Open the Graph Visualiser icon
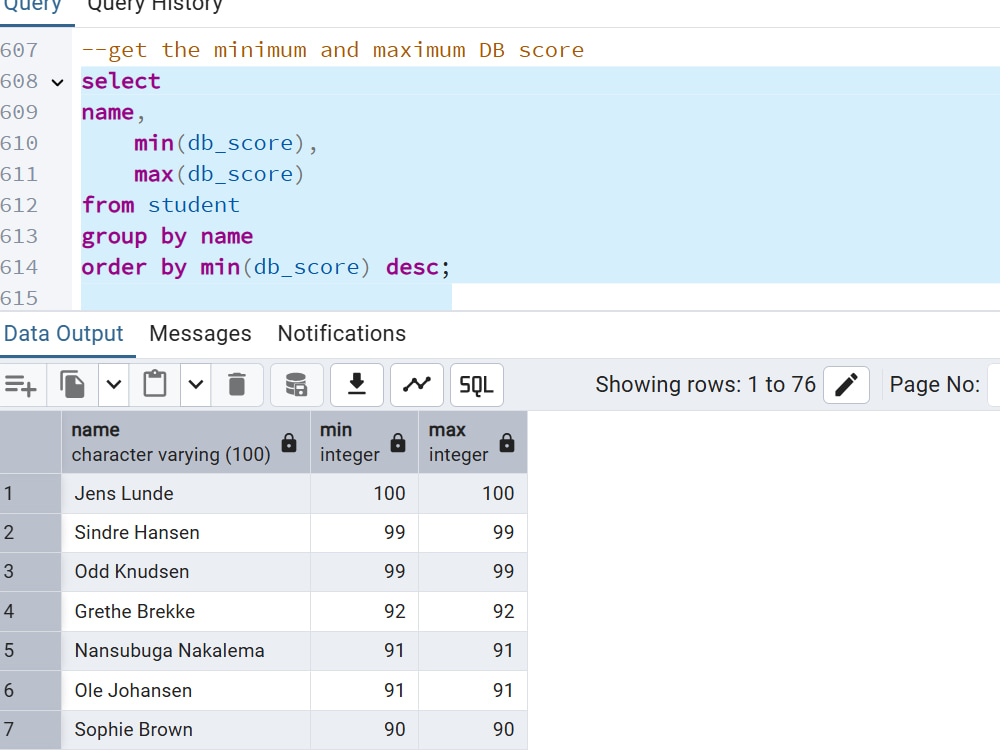 416,385
